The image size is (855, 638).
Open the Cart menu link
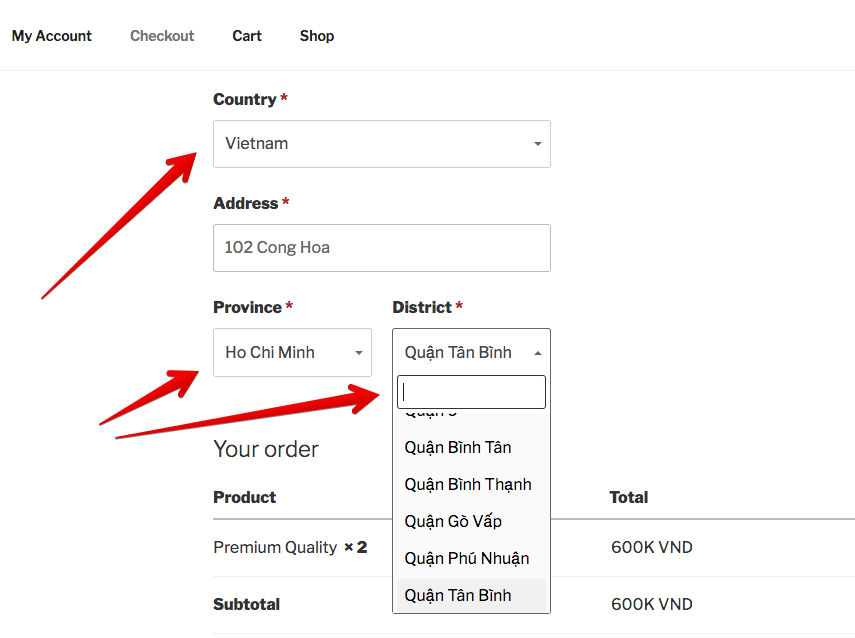coord(247,36)
